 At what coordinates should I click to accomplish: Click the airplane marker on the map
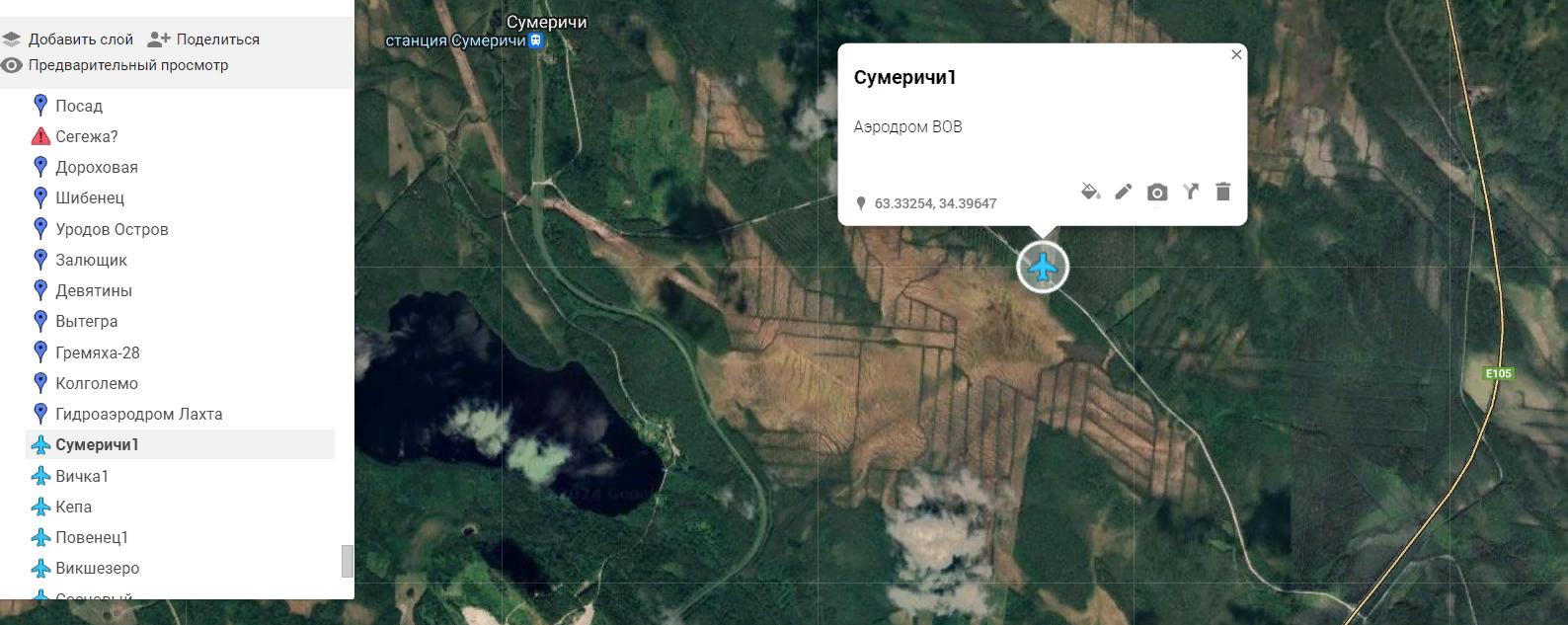pos(1043,267)
